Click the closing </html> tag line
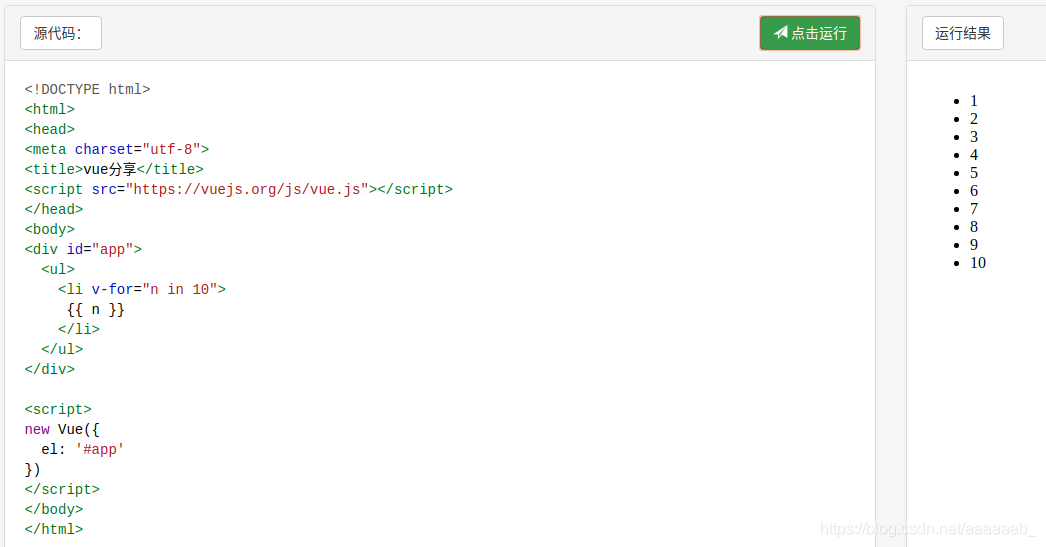This screenshot has height=547, width=1046. 54,529
